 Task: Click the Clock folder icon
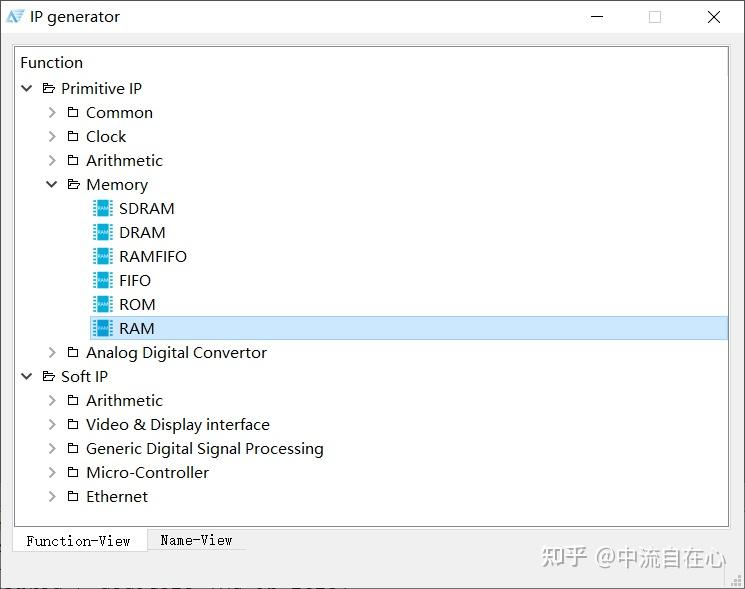73,136
